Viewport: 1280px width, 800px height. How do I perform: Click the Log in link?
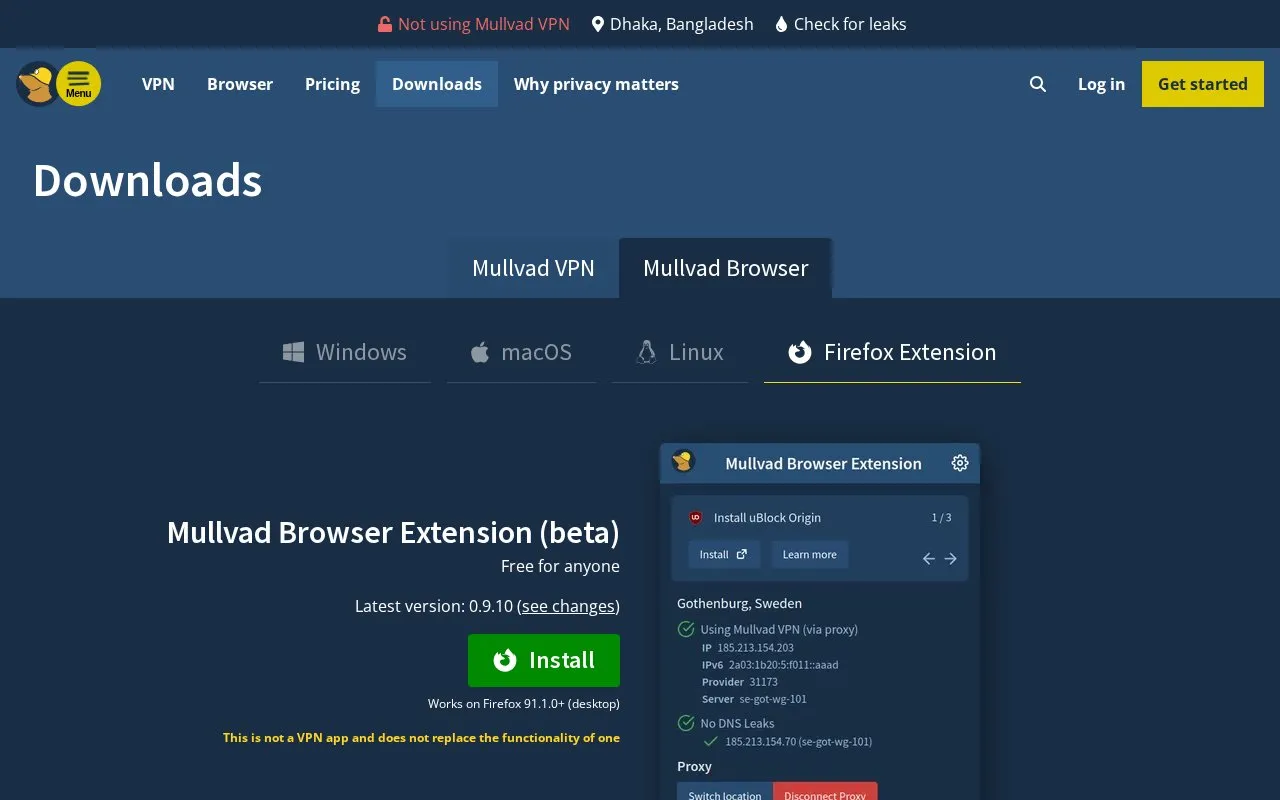click(x=1101, y=84)
